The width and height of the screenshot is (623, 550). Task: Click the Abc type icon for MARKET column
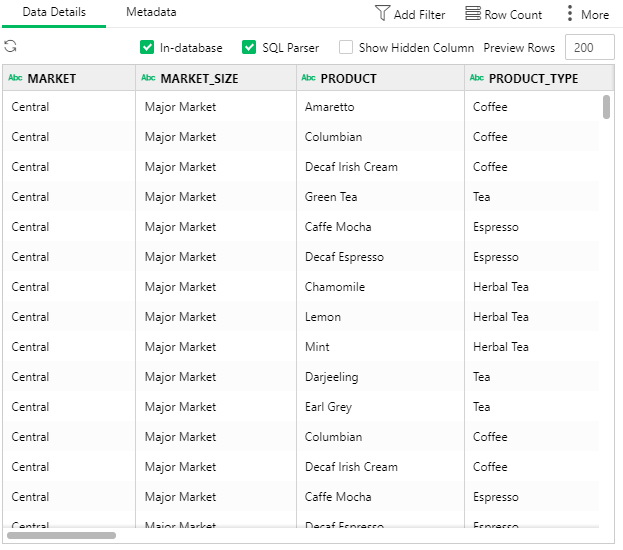15,78
